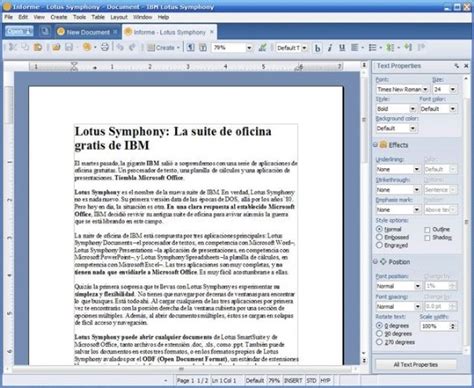Close the New Document tab
Viewport: 474px width, 388px height.
(x=115, y=32)
